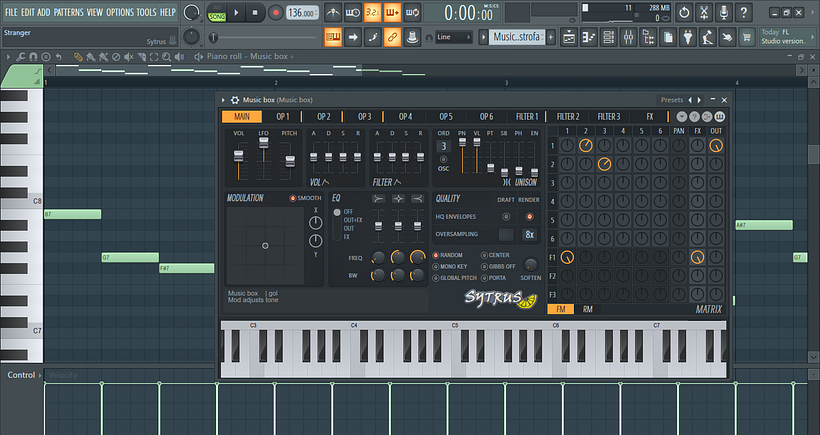Enable the MONO KEY option
Viewport: 820px width, 435px height.
435,266
